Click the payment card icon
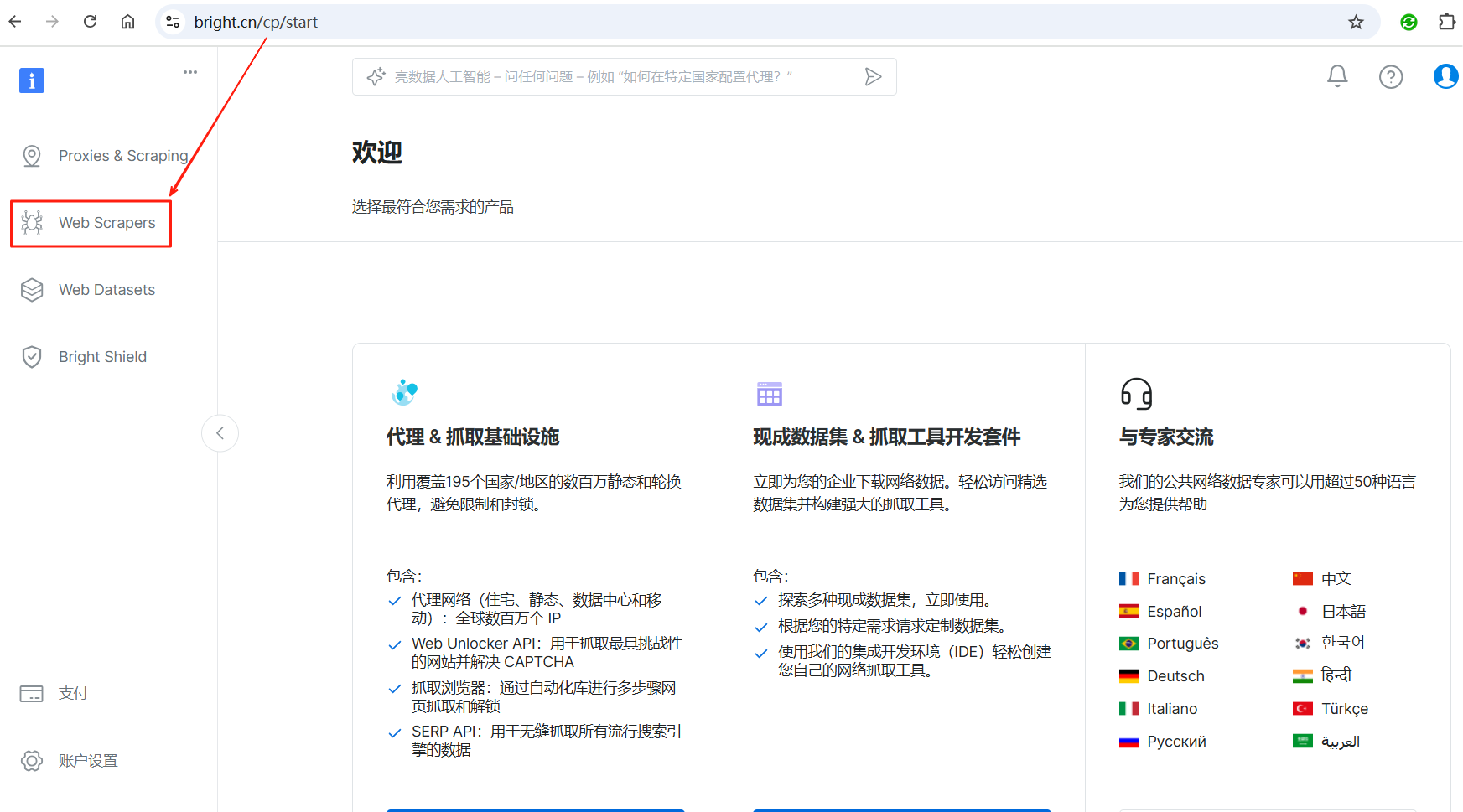 pos(32,694)
